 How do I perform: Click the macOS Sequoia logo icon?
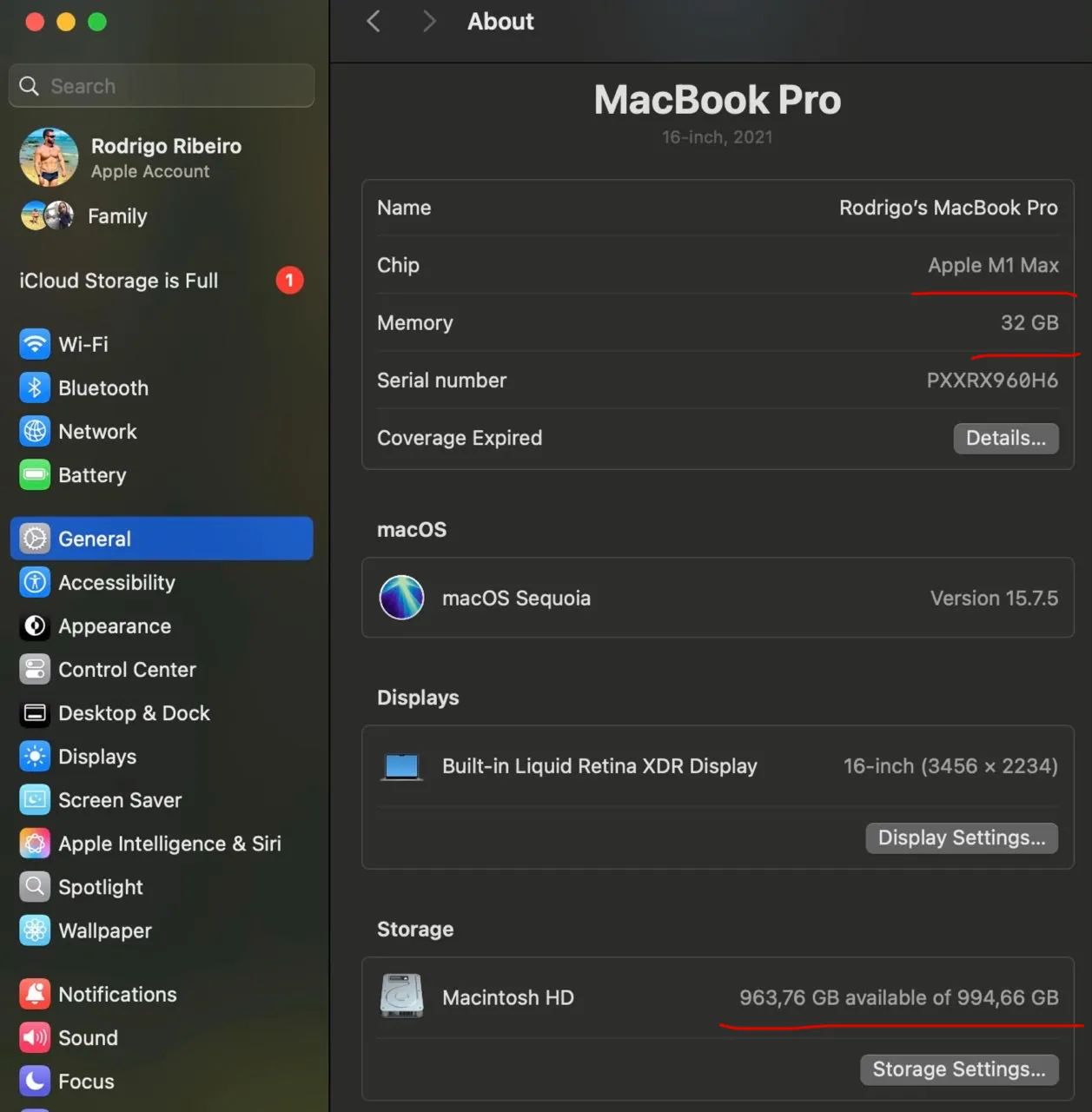pos(401,598)
